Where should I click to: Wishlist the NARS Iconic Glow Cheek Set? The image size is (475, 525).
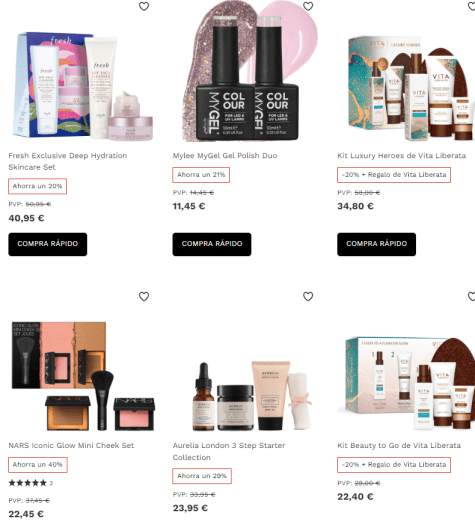[x=144, y=296]
